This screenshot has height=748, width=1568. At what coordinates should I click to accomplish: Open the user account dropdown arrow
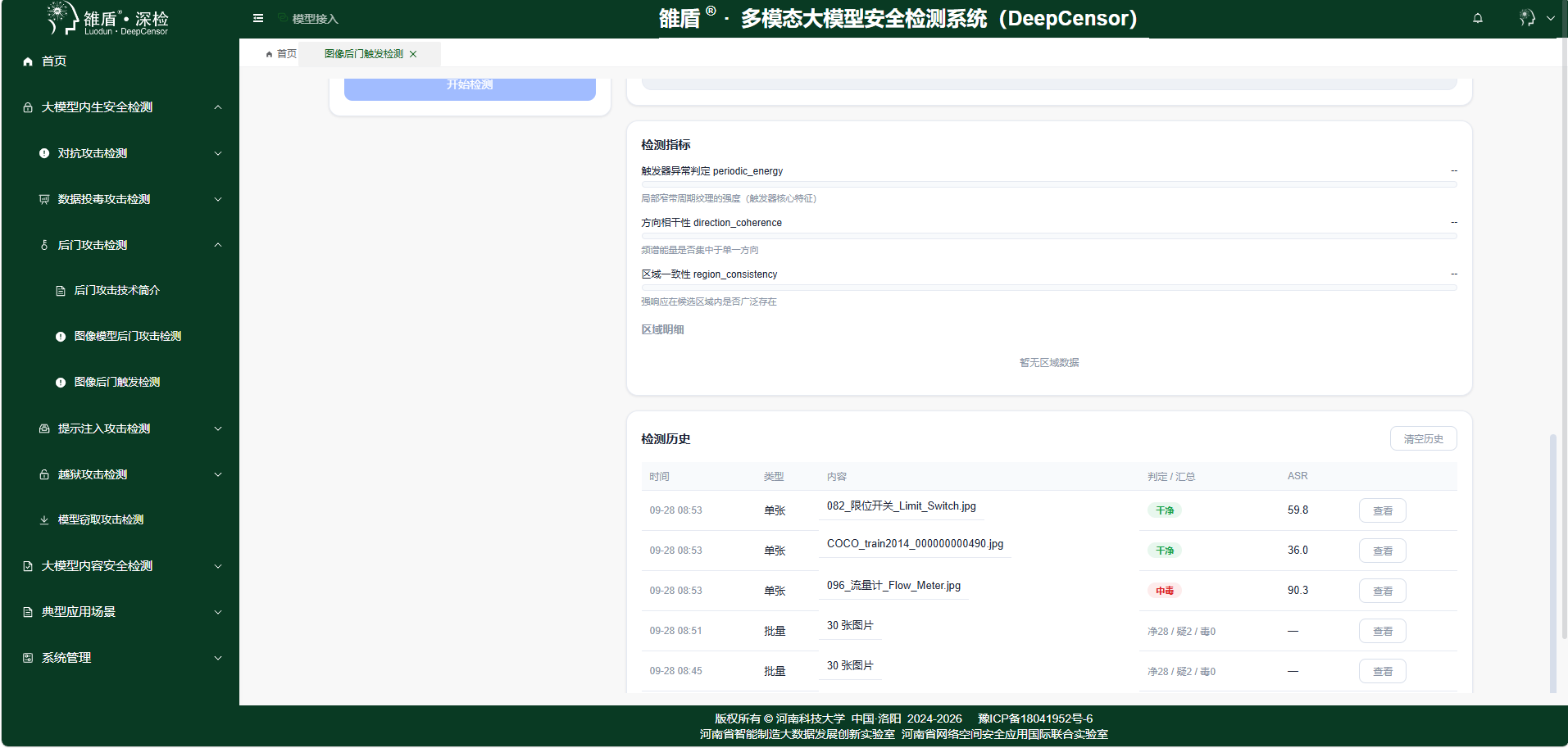pyautogui.click(x=1551, y=18)
